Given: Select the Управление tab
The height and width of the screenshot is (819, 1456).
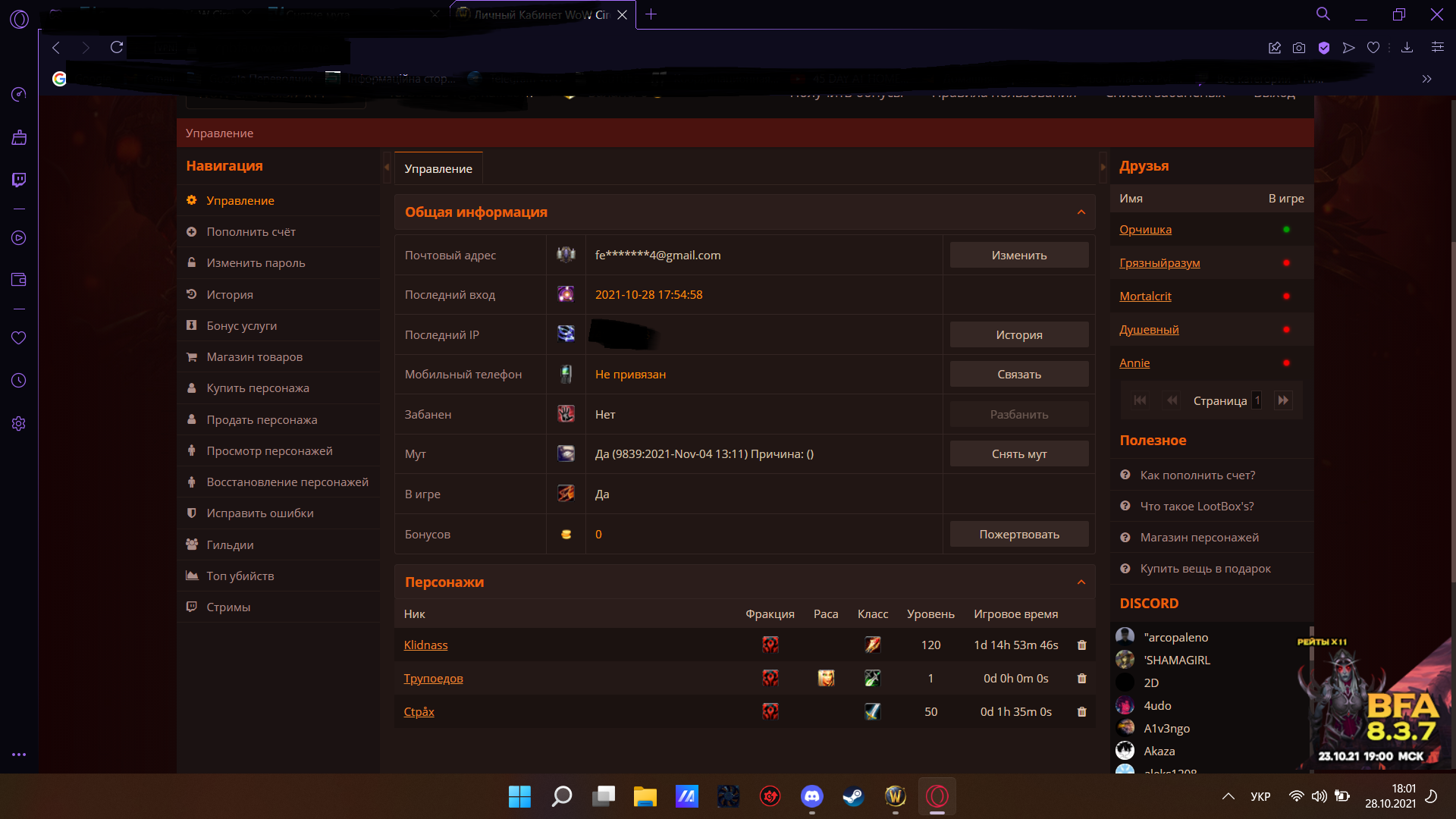Looking at the screenshot, I should pos(438,168).
